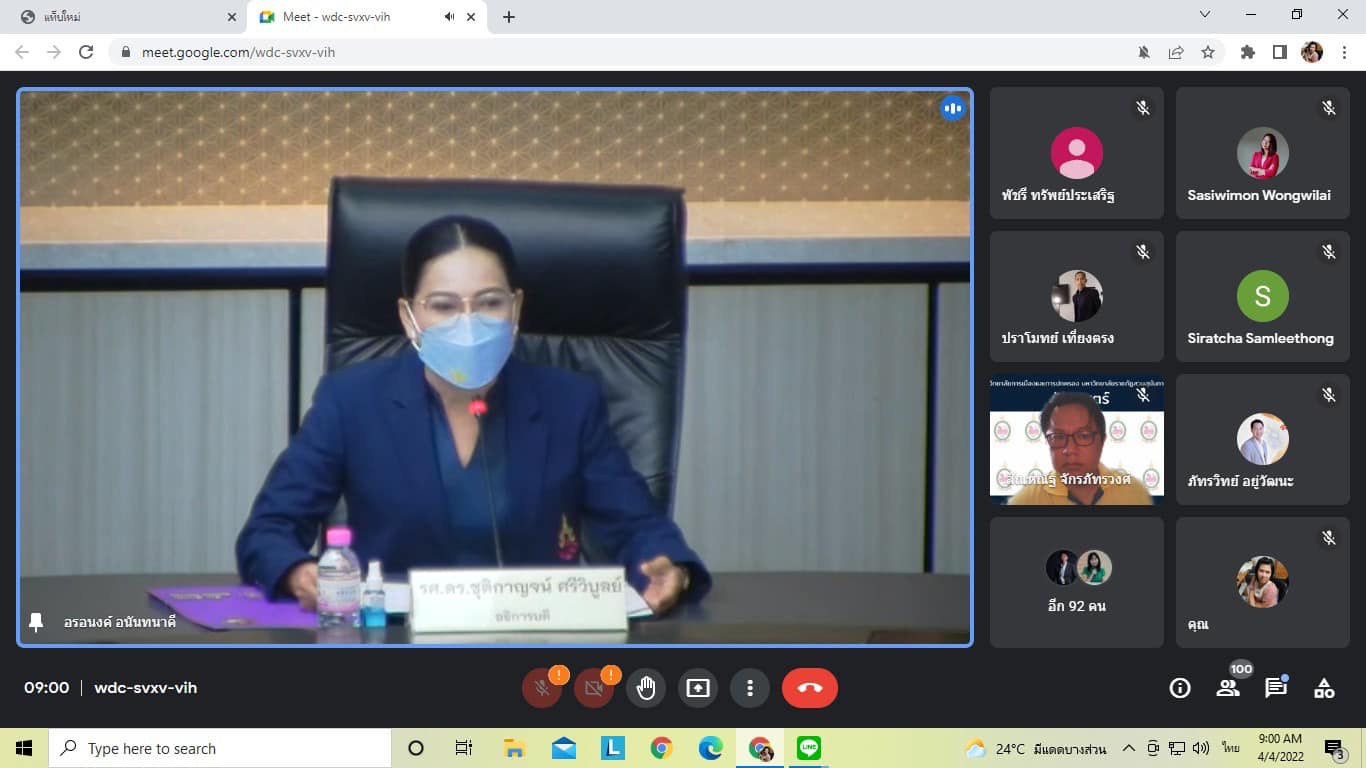
Task: Open the Activities panel icon
Action: pos(1324,688)
